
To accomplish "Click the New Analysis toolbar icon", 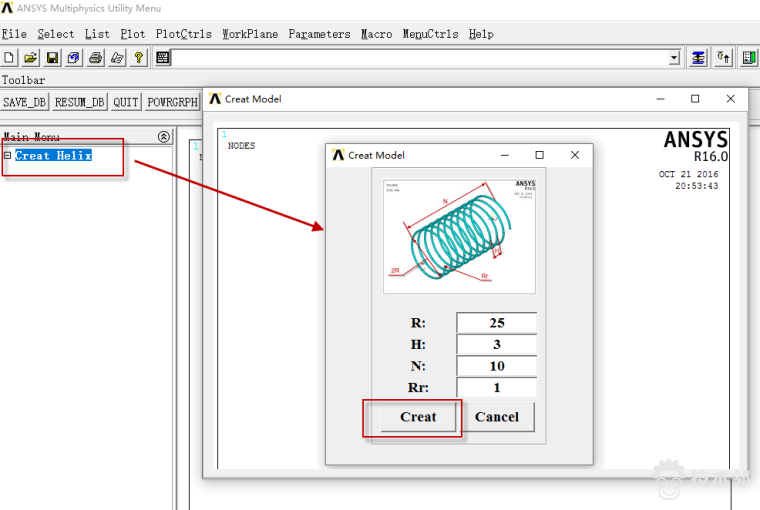I will pyautogui.click(x=9, y=58).
